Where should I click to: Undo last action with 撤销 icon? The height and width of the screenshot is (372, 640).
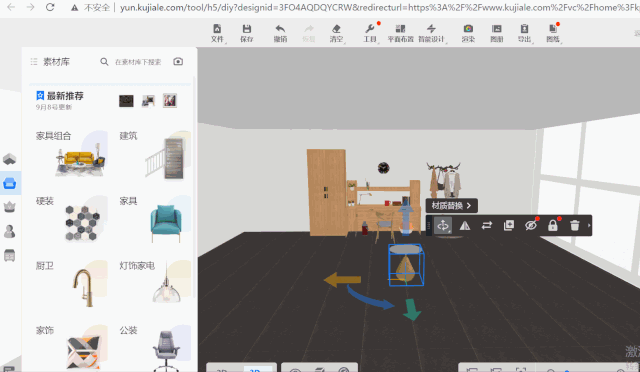[x=280, y=33]
